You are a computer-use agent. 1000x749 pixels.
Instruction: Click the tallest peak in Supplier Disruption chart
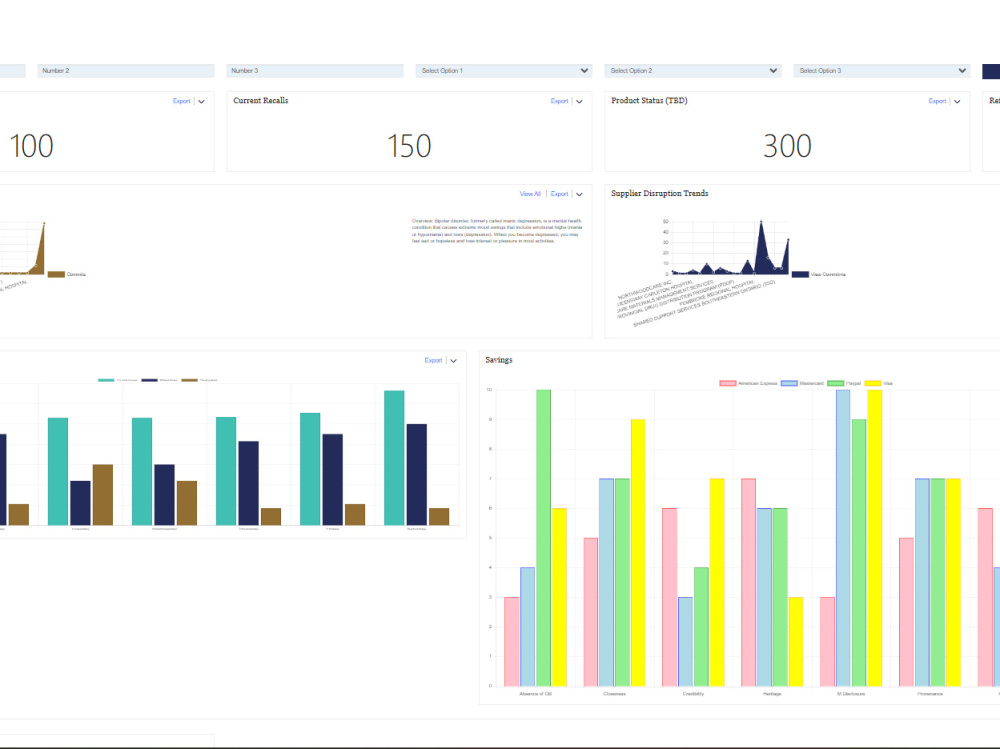(761, 223)
